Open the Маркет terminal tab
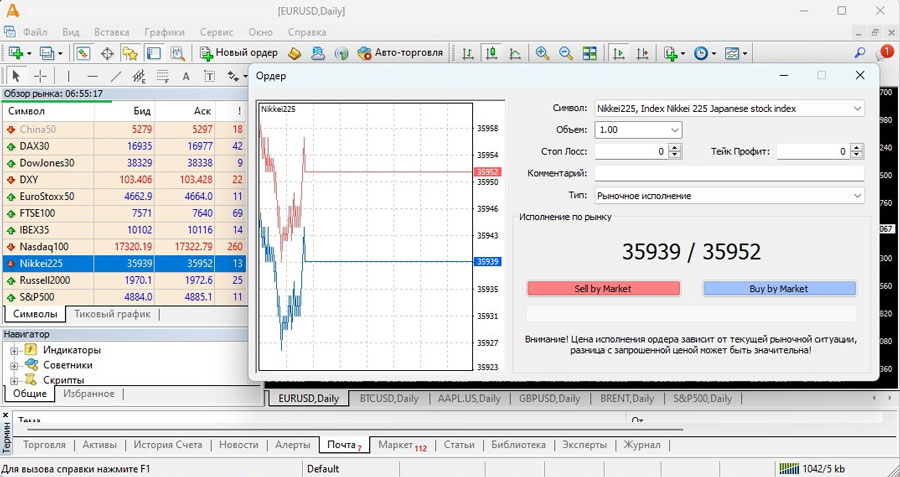900x477 pixels. [402, 445]
